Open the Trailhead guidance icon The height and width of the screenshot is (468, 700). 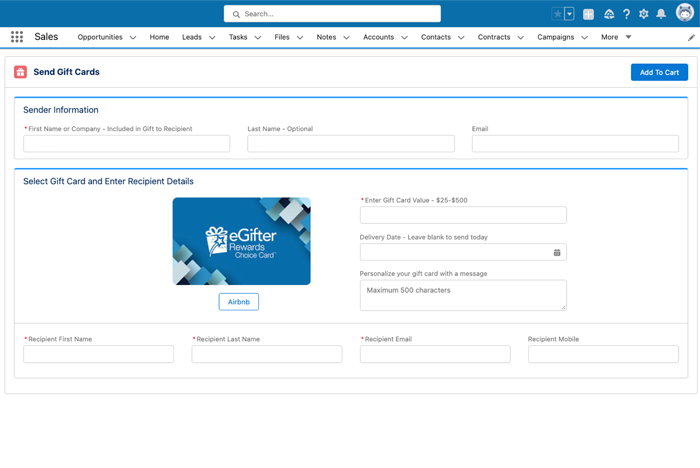coord(608,14)
